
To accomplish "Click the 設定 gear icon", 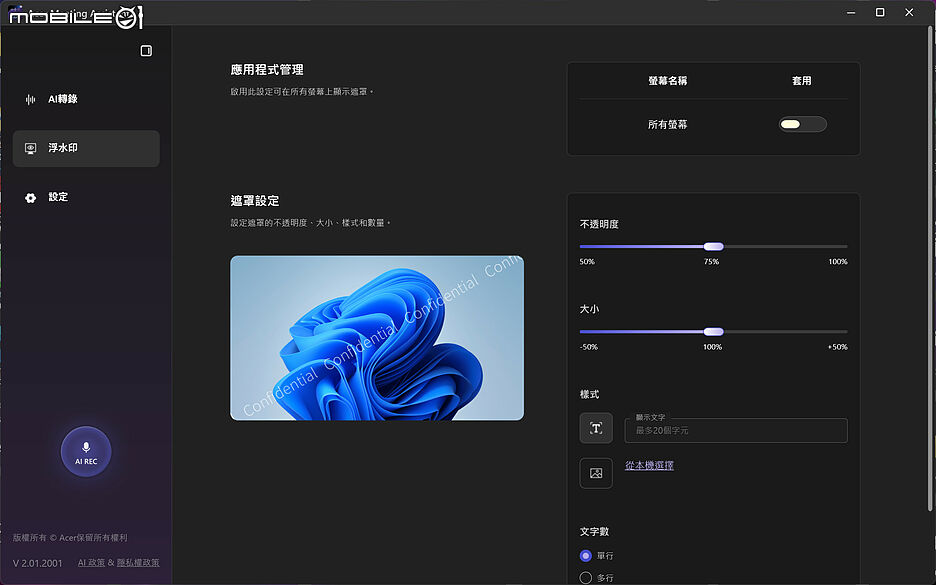I will 30,198.
